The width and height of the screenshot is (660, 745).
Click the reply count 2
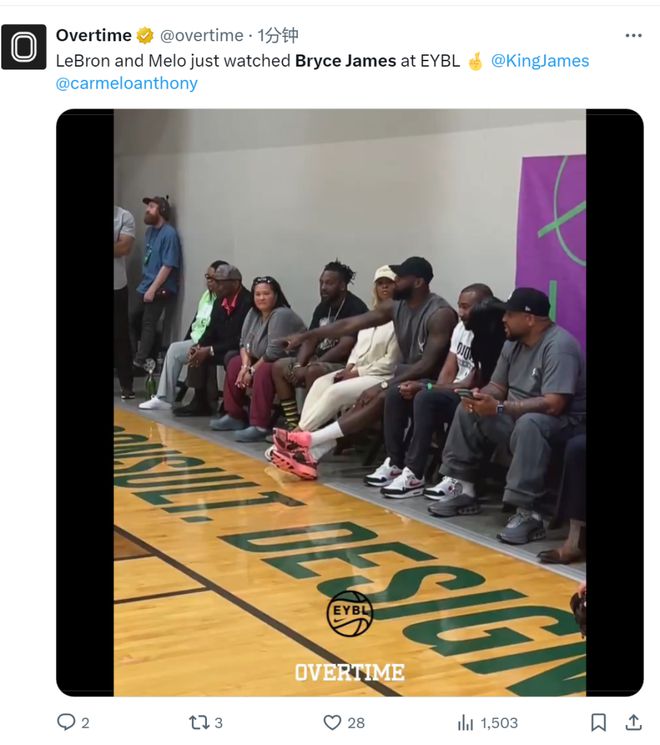coord(85,723)
